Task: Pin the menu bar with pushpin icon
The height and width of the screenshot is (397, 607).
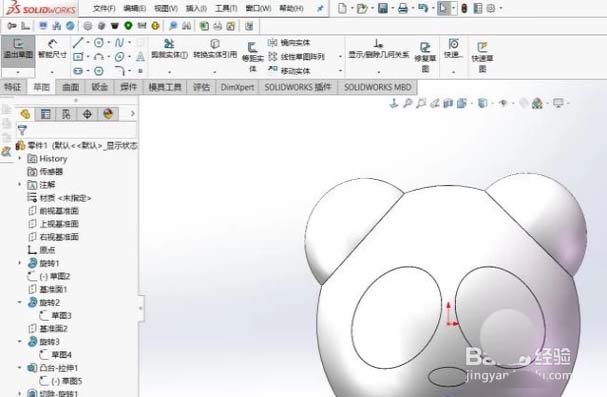Action: point(320,9)
